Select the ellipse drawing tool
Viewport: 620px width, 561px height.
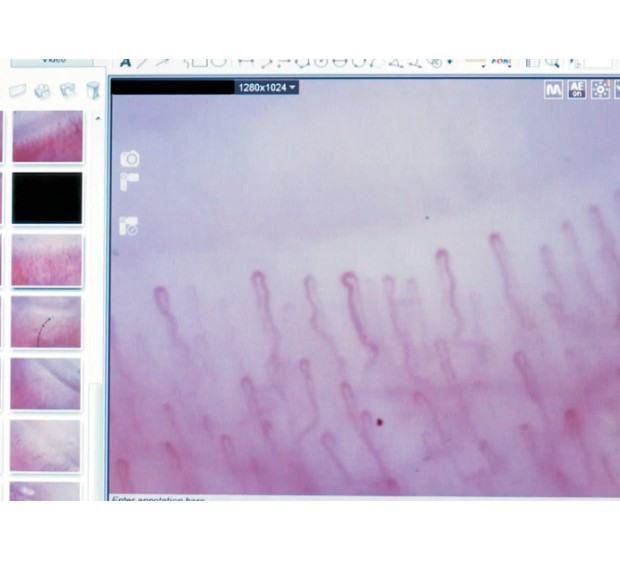point(219,62)
